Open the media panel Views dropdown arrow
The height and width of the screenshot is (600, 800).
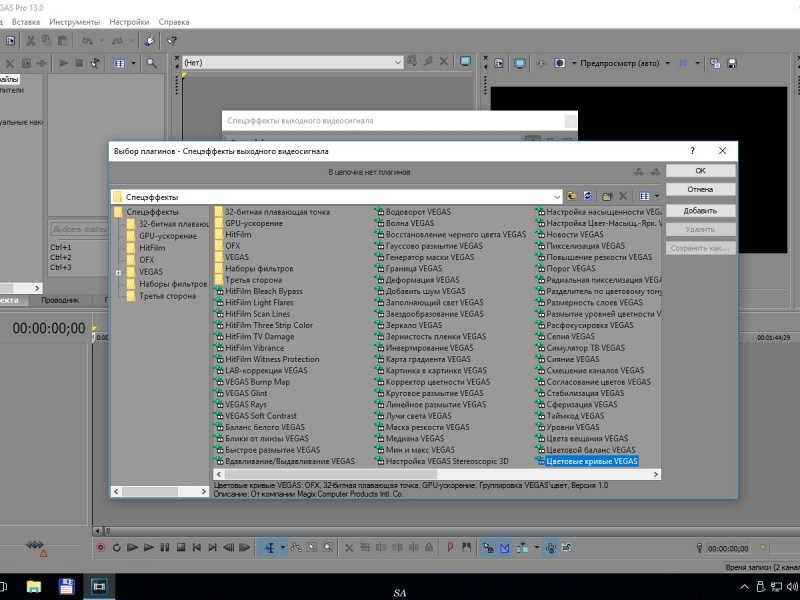pyautogui.click(x=134, y=63)
